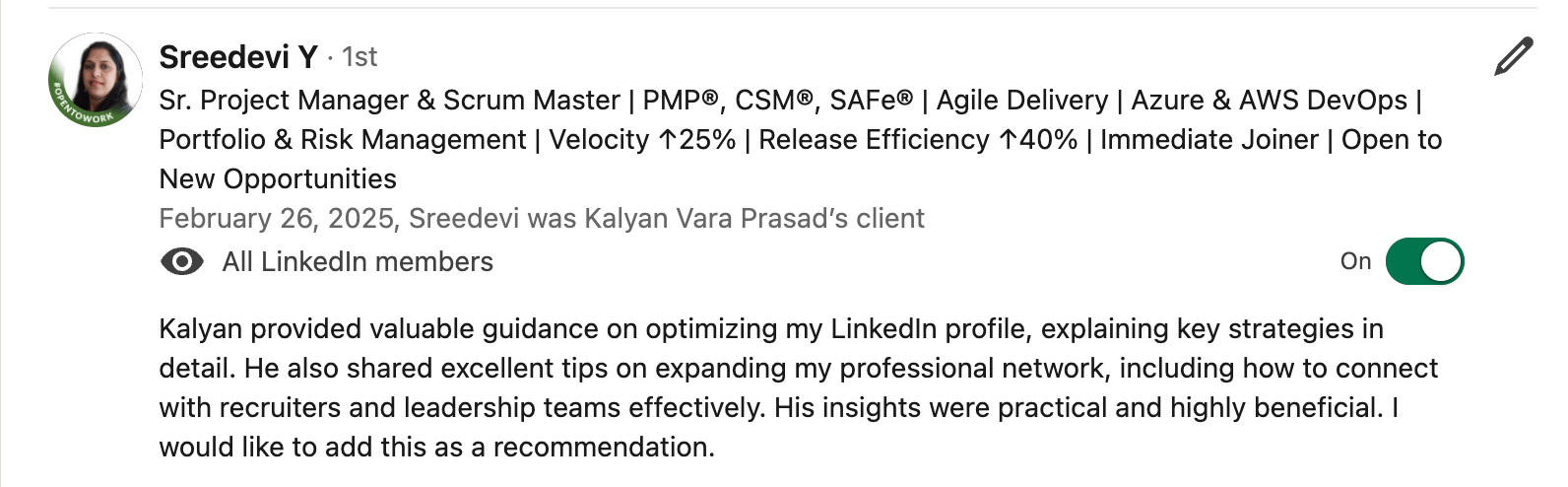Click the "1st" connection degree indicator

coord(359,57)
